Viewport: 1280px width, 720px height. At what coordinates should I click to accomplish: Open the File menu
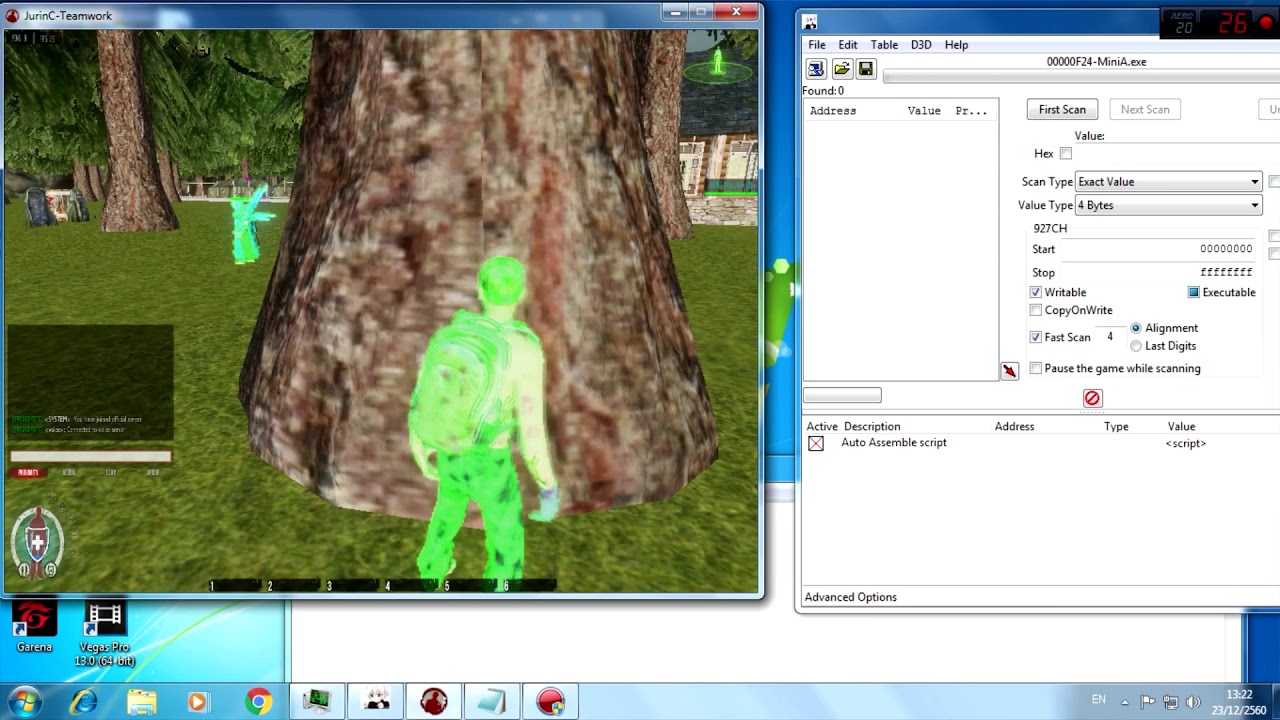coord(817,45)
